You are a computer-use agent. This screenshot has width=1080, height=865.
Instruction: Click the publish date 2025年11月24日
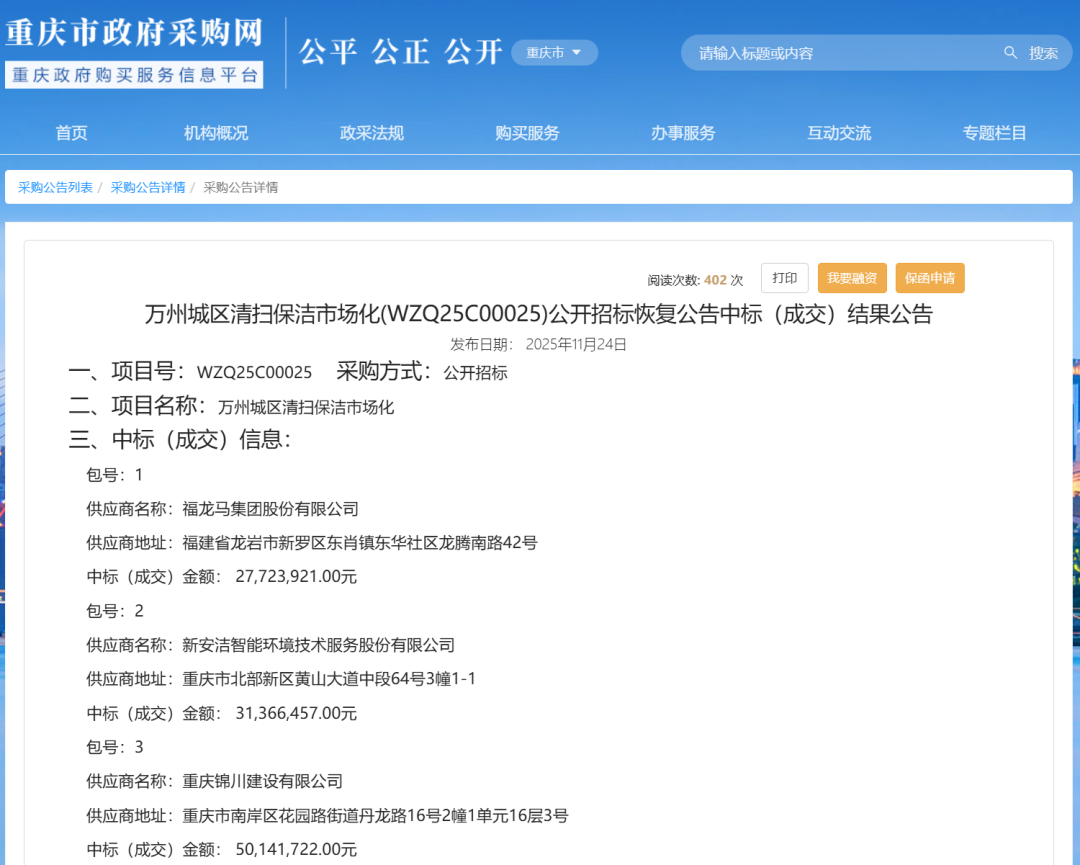[576, 344]
